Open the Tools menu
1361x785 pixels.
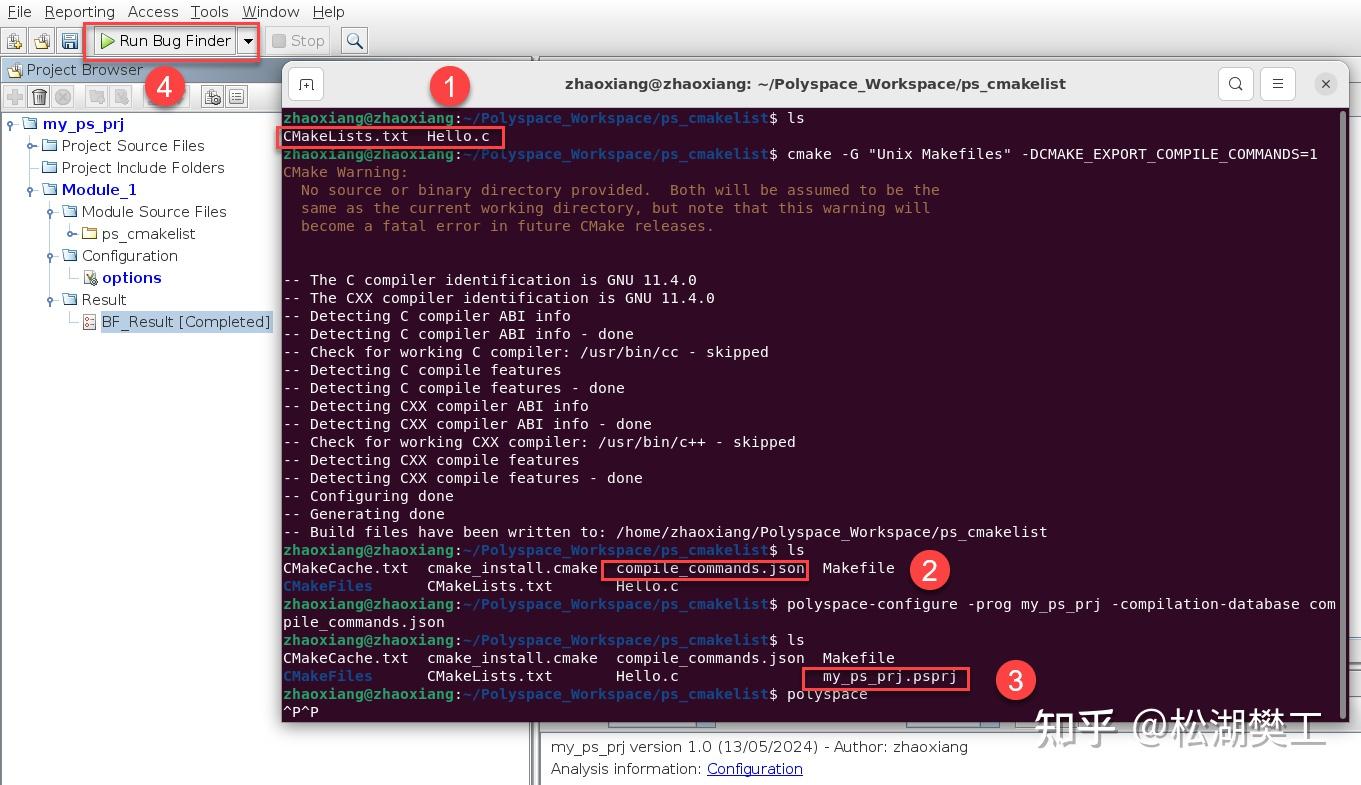tap(209, 11)
